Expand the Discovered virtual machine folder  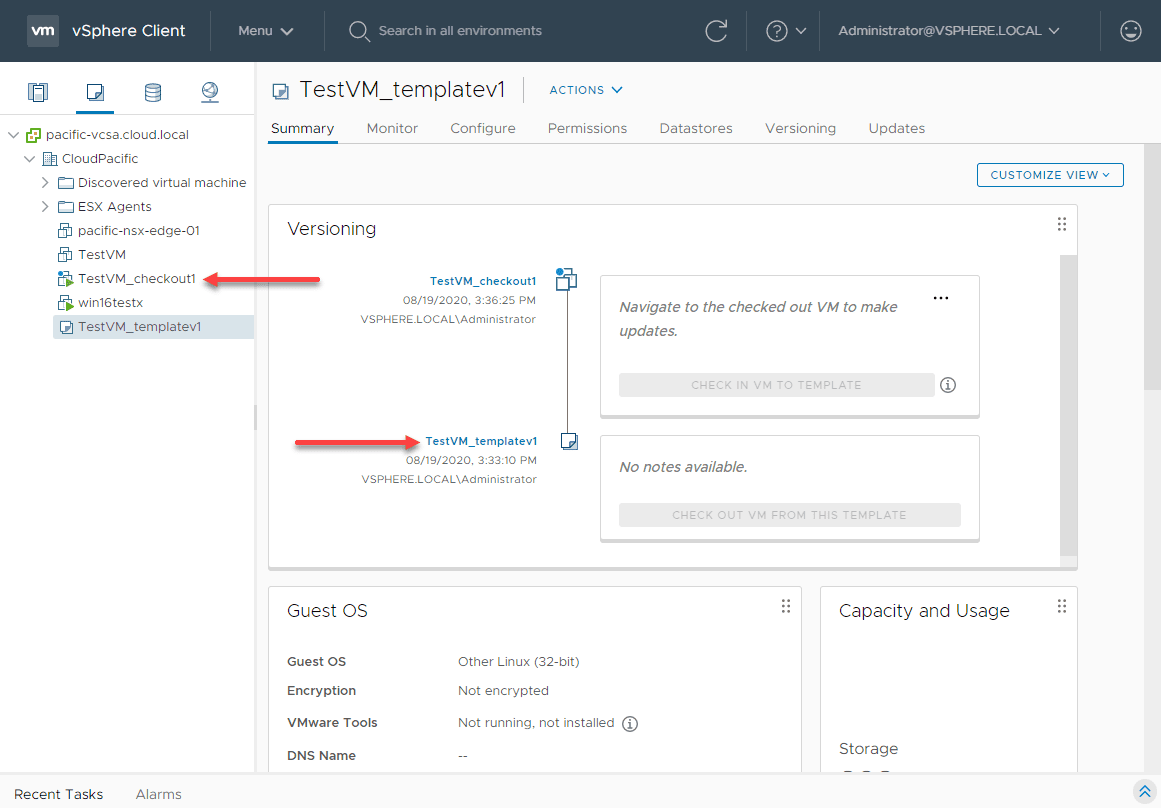[45, 182]
